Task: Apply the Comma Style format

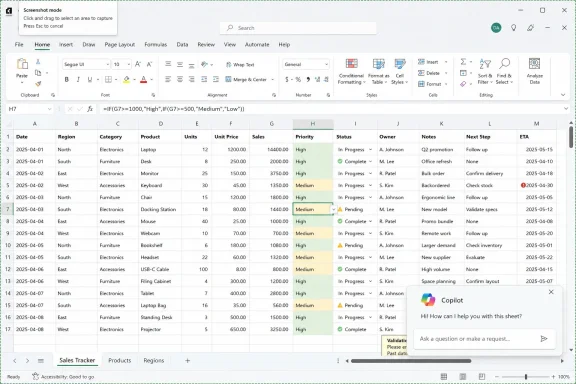Action: click(x=308, y=79)
